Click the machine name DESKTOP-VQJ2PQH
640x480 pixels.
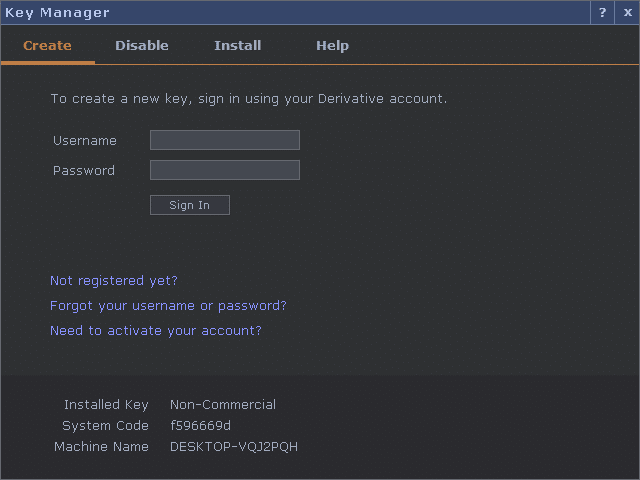(234, 447)
